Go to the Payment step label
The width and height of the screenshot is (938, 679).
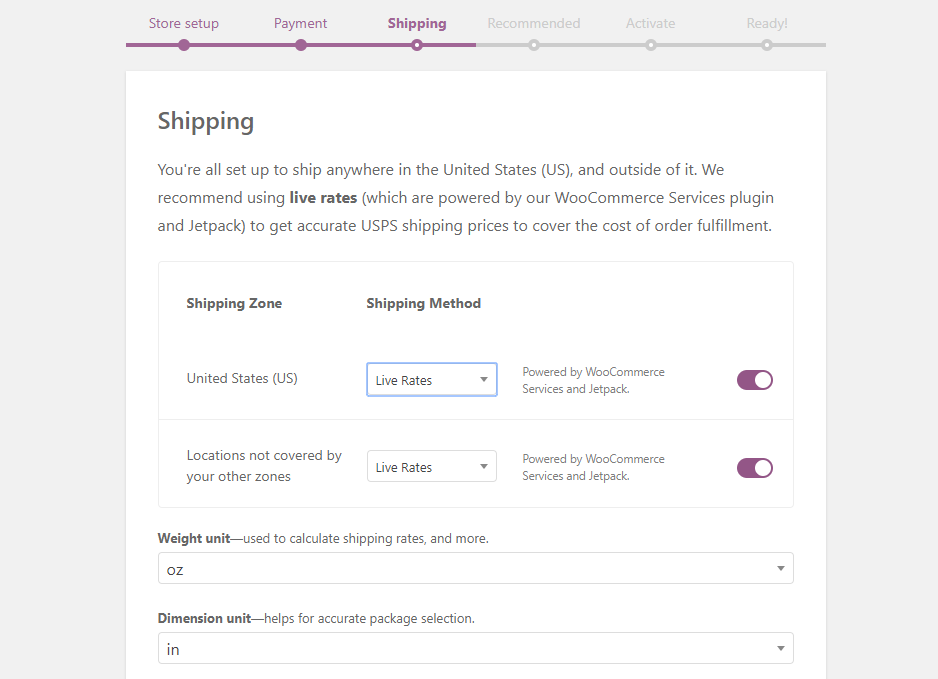(x=301, y=23)
